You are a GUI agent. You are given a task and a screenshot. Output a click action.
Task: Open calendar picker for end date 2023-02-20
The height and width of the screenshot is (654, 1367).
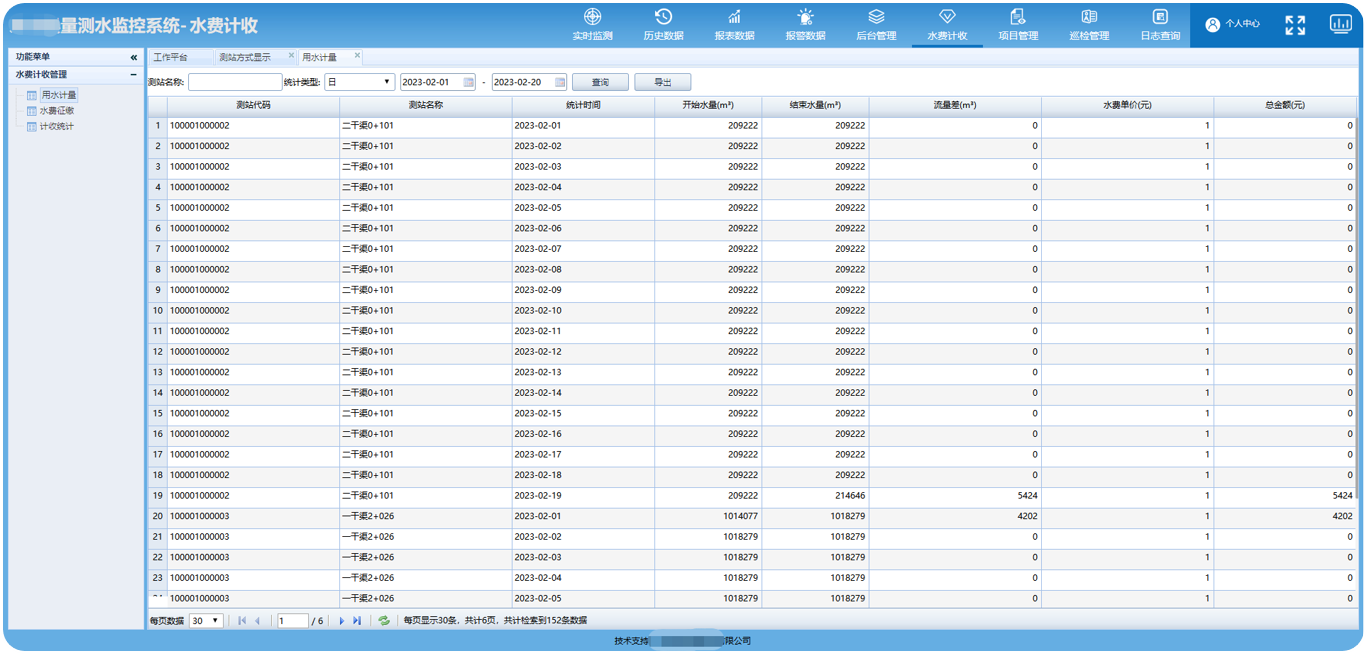point(560,82)
